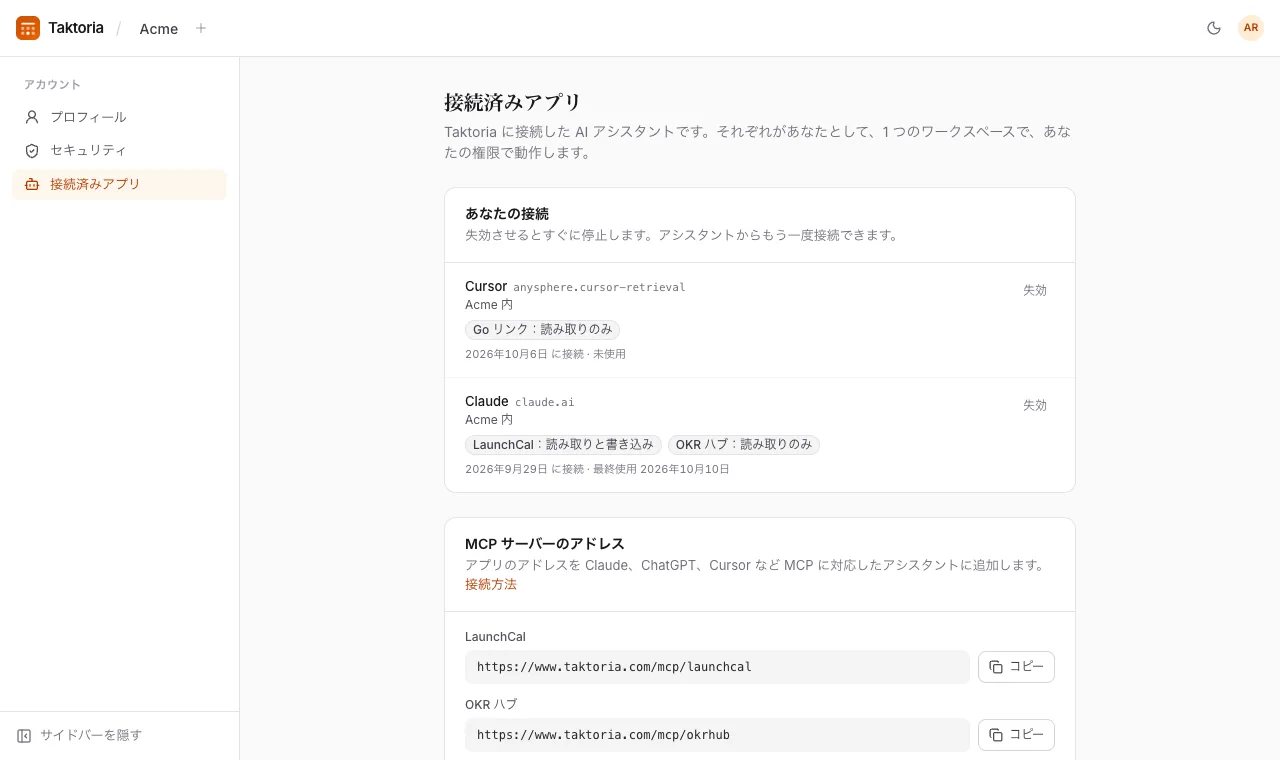Revoke the Cursor connection with 失効
The height and width of the screenshot is (760, 1280).
(x=1035, y=290)
